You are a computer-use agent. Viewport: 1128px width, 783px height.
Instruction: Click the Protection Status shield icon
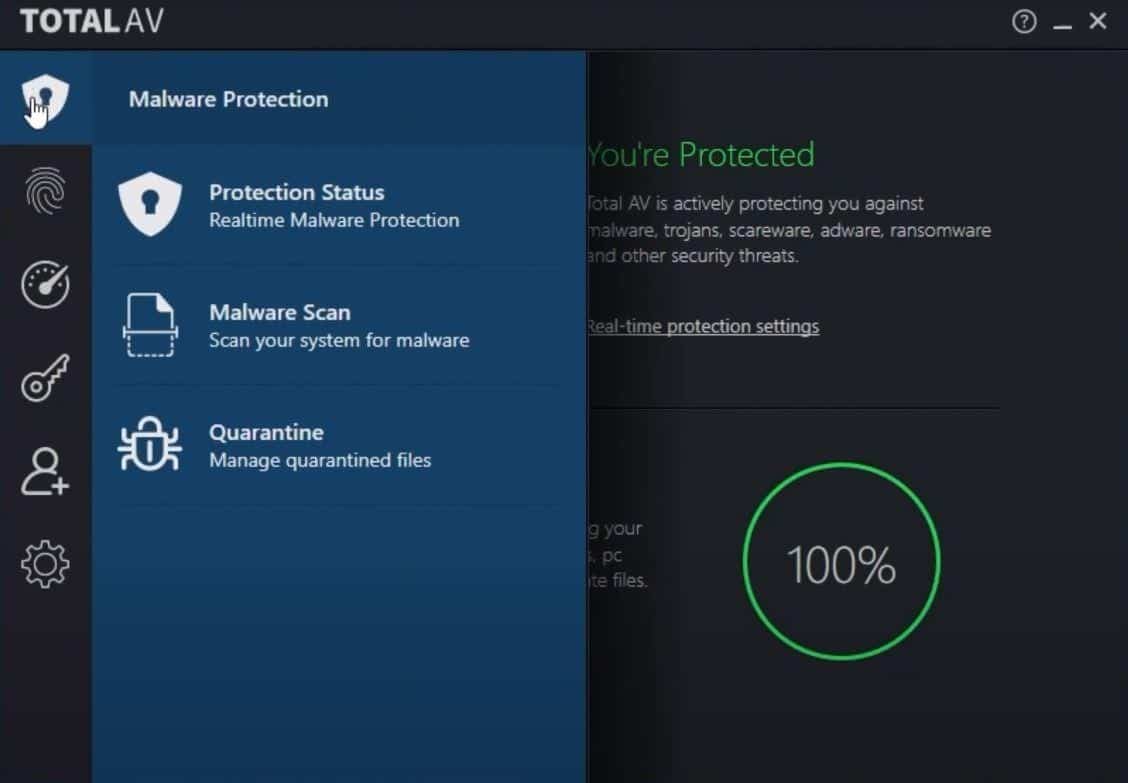[x=150, y=205]
